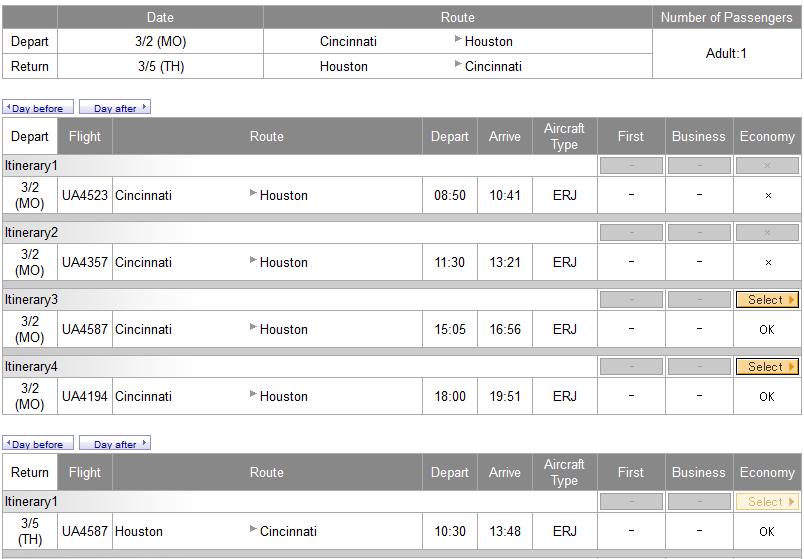
Task: Click Day after above the Depart flights table
Action: (x=115, y=108)
